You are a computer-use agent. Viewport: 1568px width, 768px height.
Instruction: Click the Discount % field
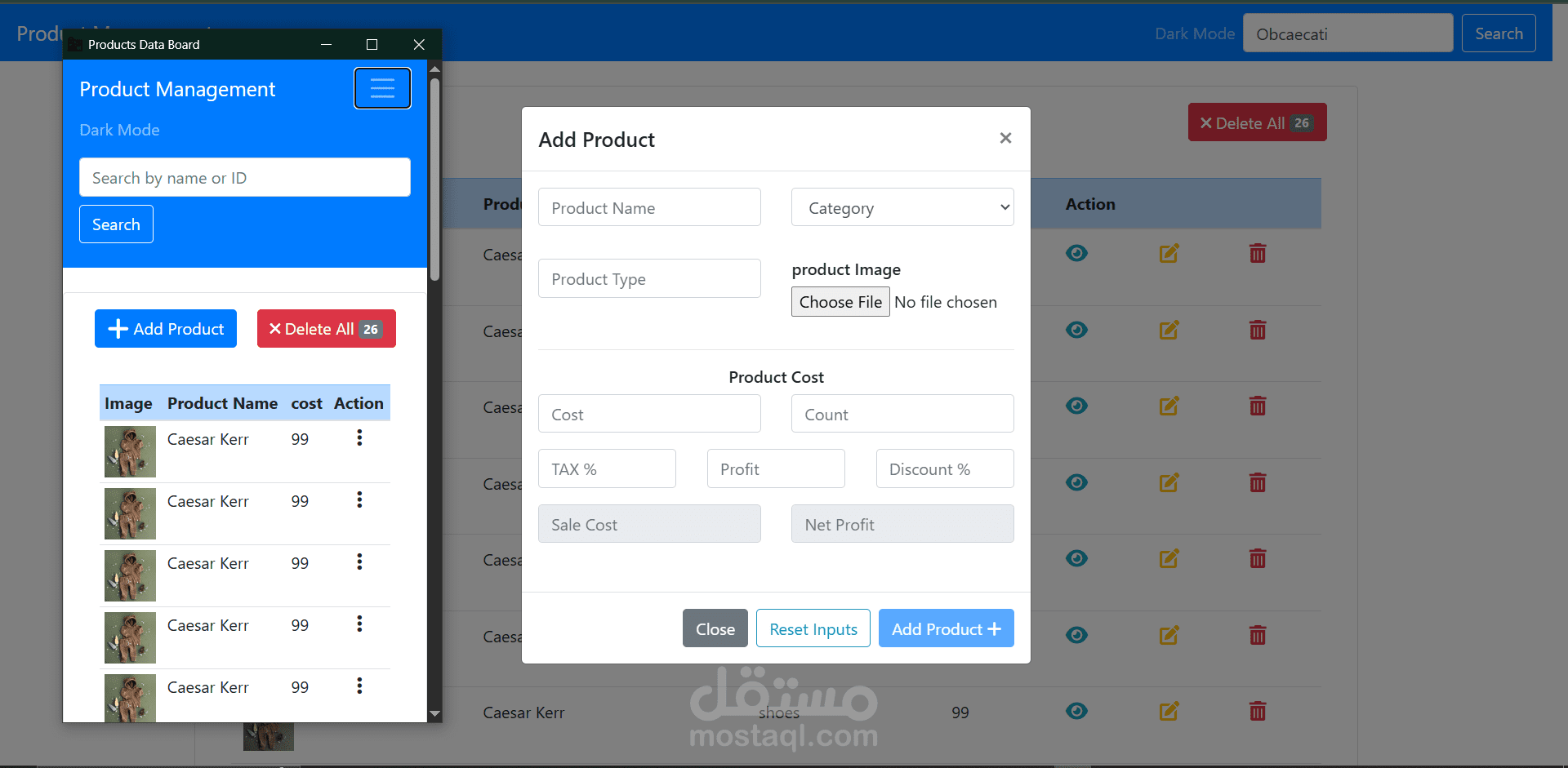945,468
